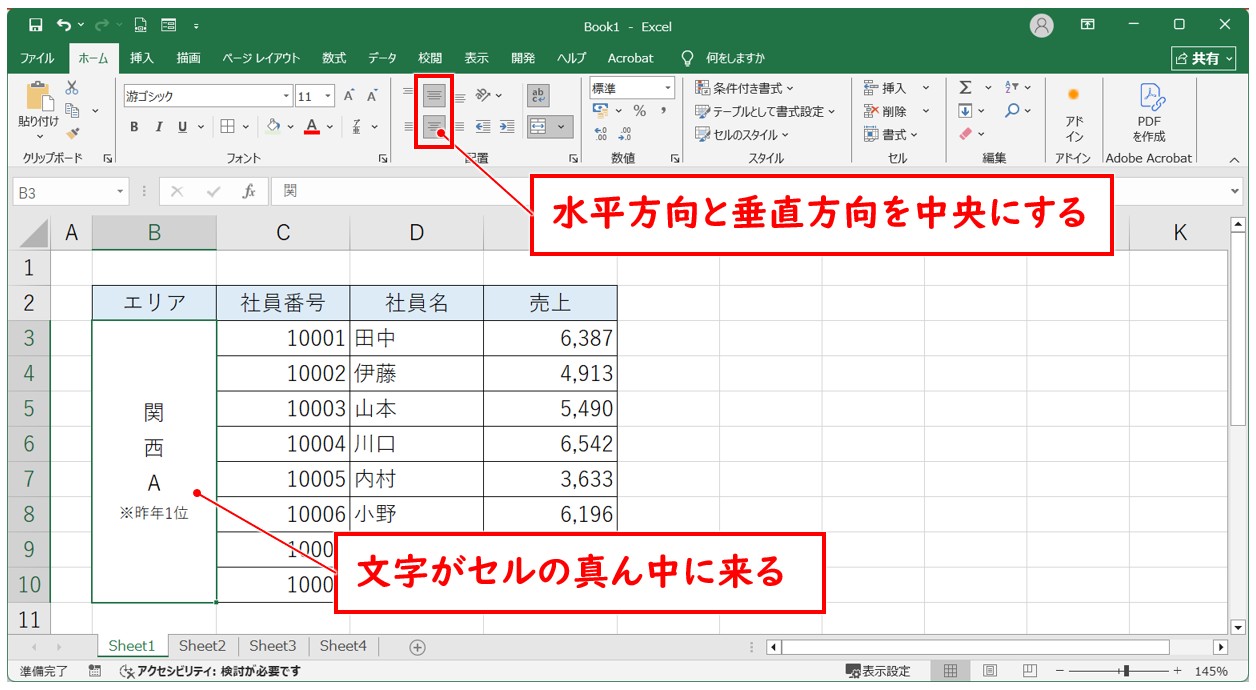The width and height of the screenshot is (1256, 690).
Task: Open number format 標準 dropdown
Action: click(x=668, y=88)
